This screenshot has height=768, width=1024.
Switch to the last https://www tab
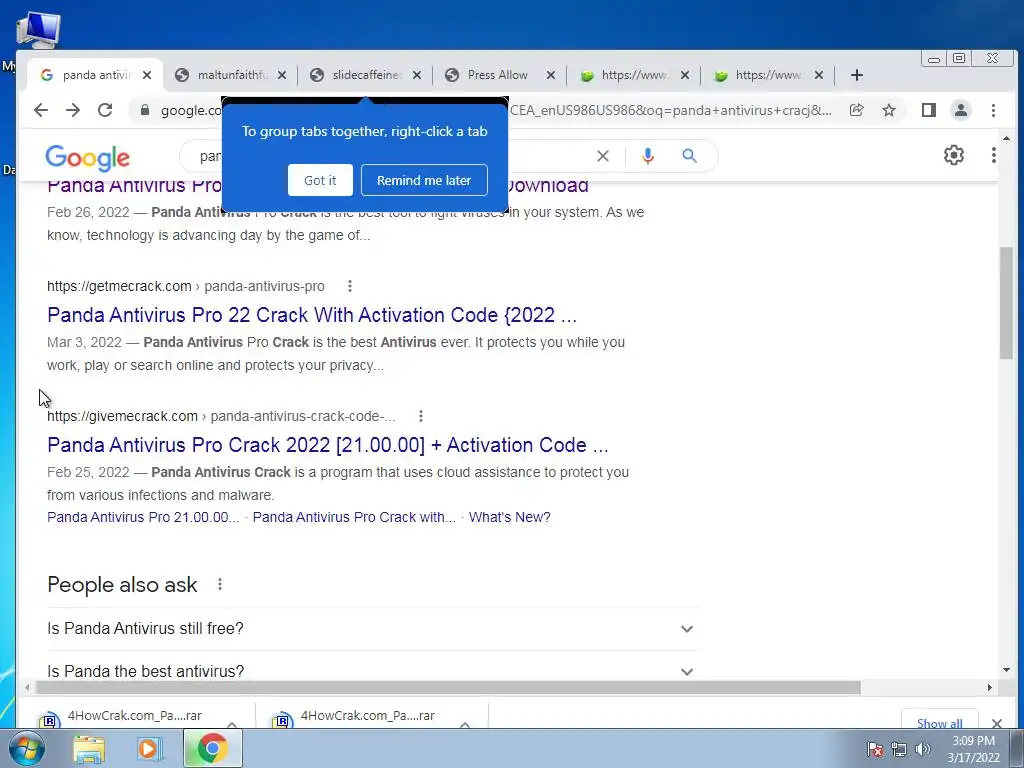click(x=767, y=75)
